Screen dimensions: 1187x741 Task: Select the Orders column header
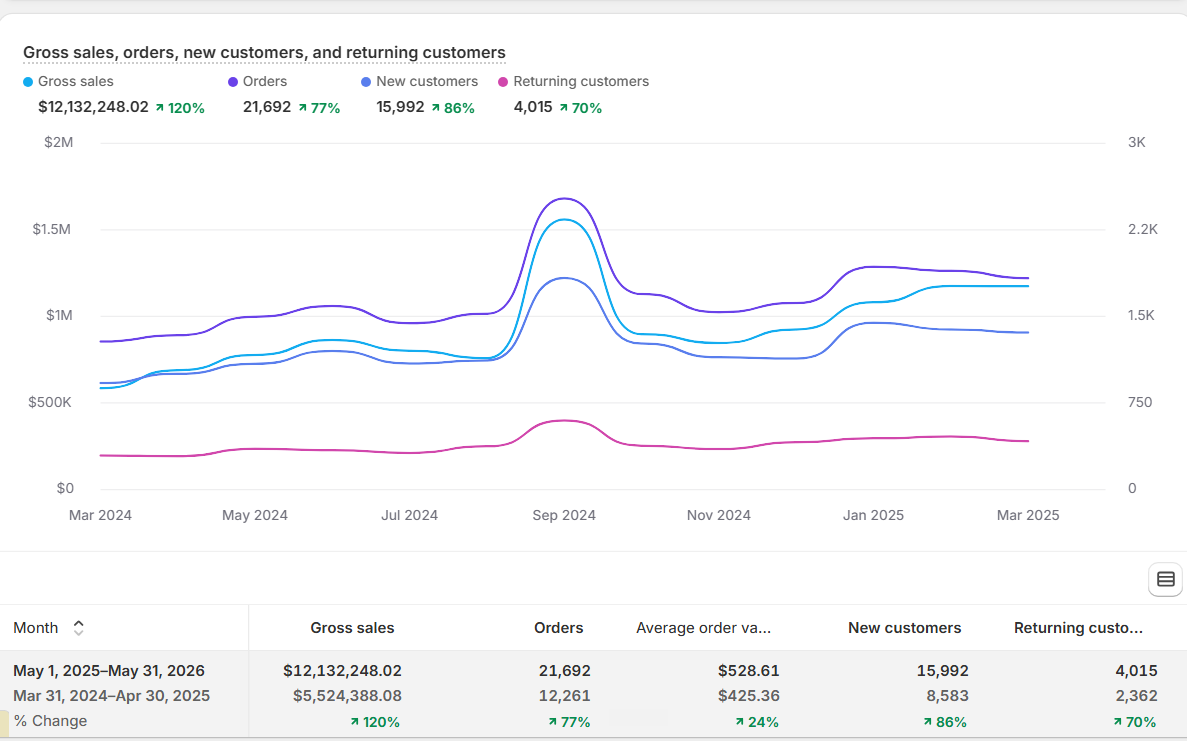coord(559,627)
